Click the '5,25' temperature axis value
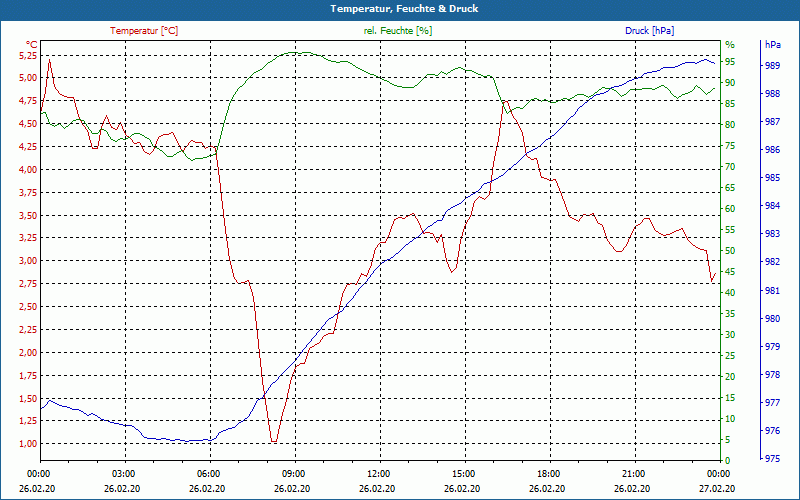Screen dimensions: 800x500 point(28,55)
